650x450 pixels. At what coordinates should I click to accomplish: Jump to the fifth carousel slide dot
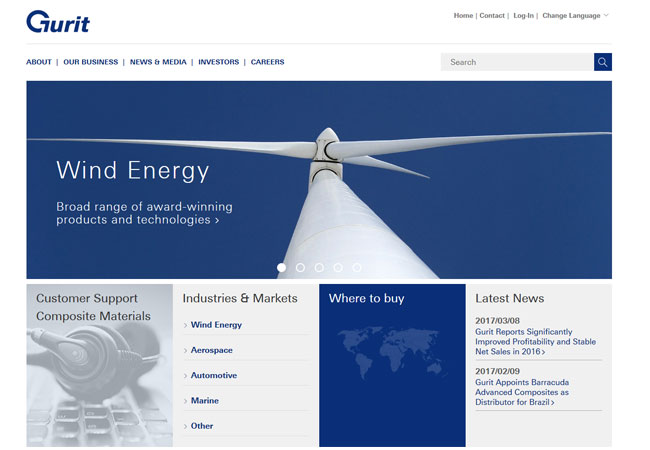coord(357,268)
